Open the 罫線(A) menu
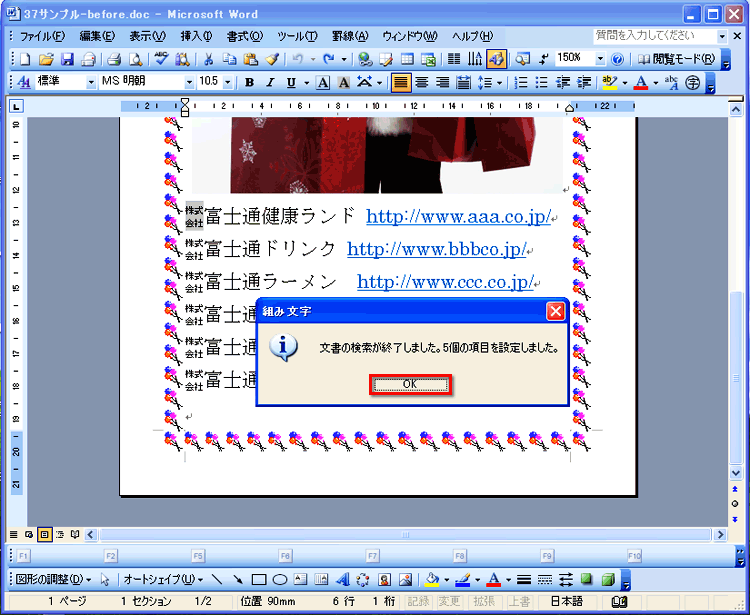 [350, 36]
